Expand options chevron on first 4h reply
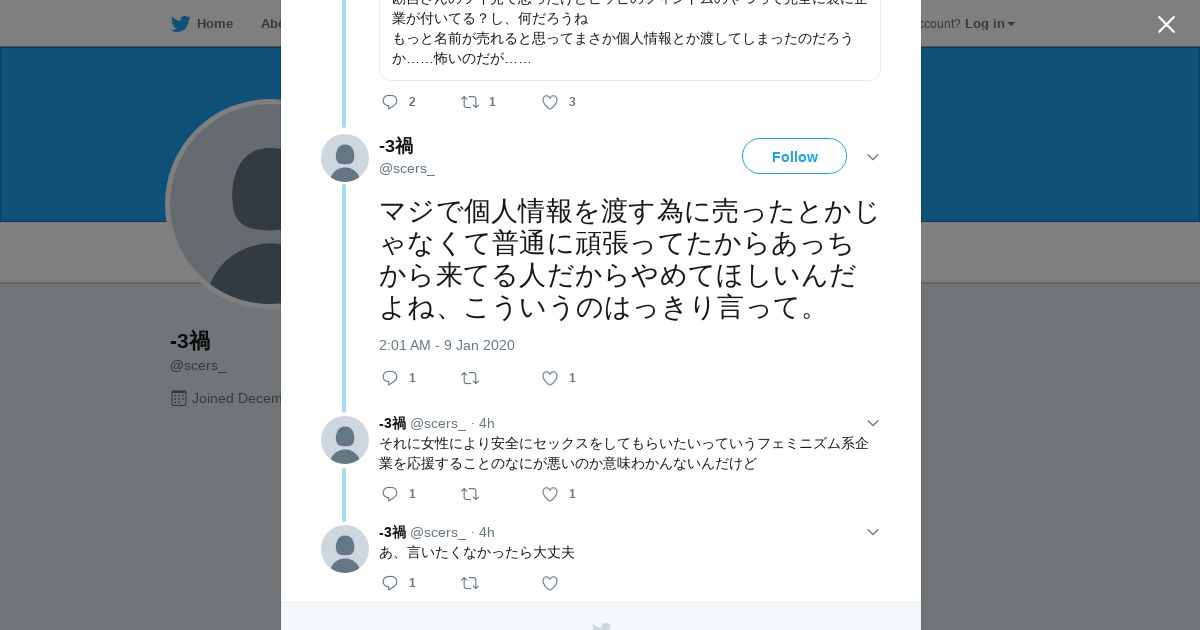This screenshot has height=630, width=1200. click(873, 423)
